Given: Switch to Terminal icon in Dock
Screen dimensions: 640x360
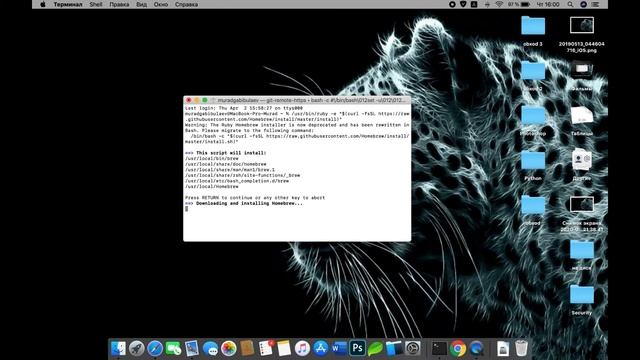Looking at the screenshot, I should coord(439,349).
